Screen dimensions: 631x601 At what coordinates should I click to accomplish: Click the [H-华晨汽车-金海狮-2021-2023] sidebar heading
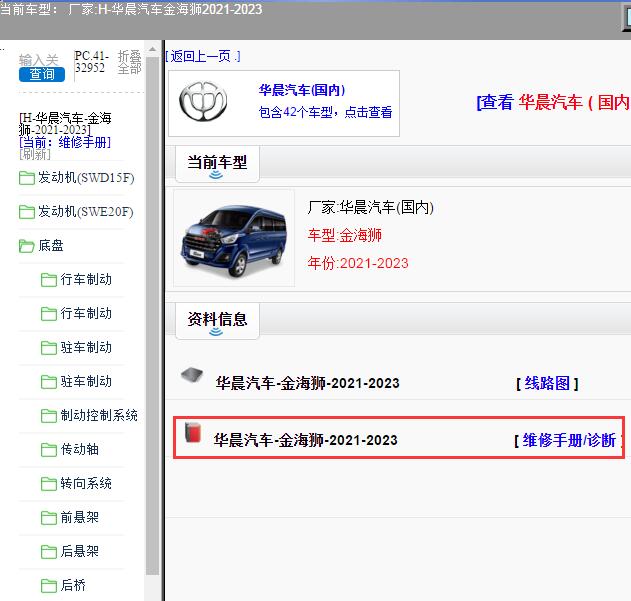pyautogui.click(x=65, y=124)
